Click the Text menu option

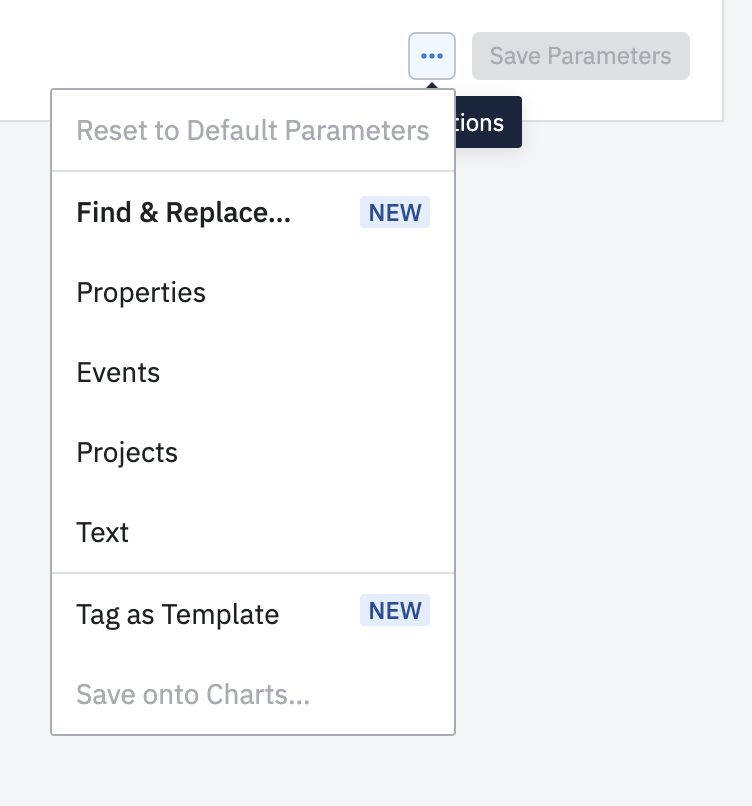(x=103, y=533)
